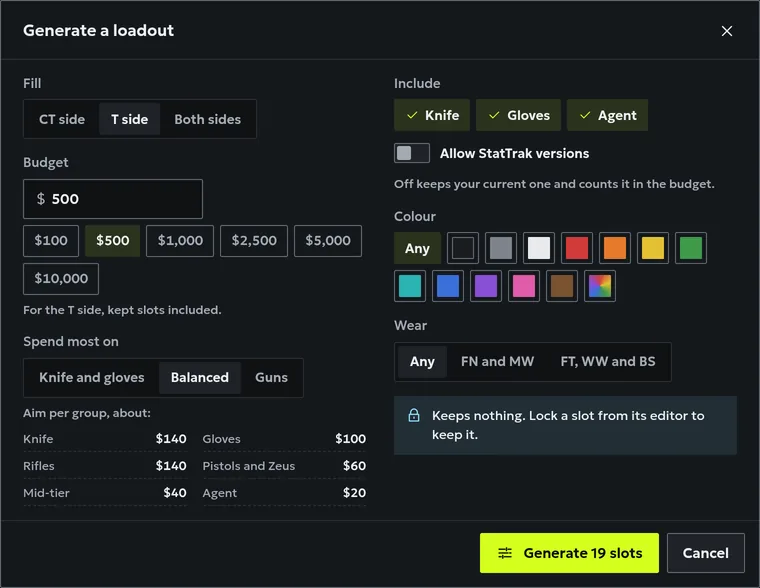The height and width of the screenshot is (588, 760).
Task: Pick the orange colour swatch
Action: click(x=615, y=248)
